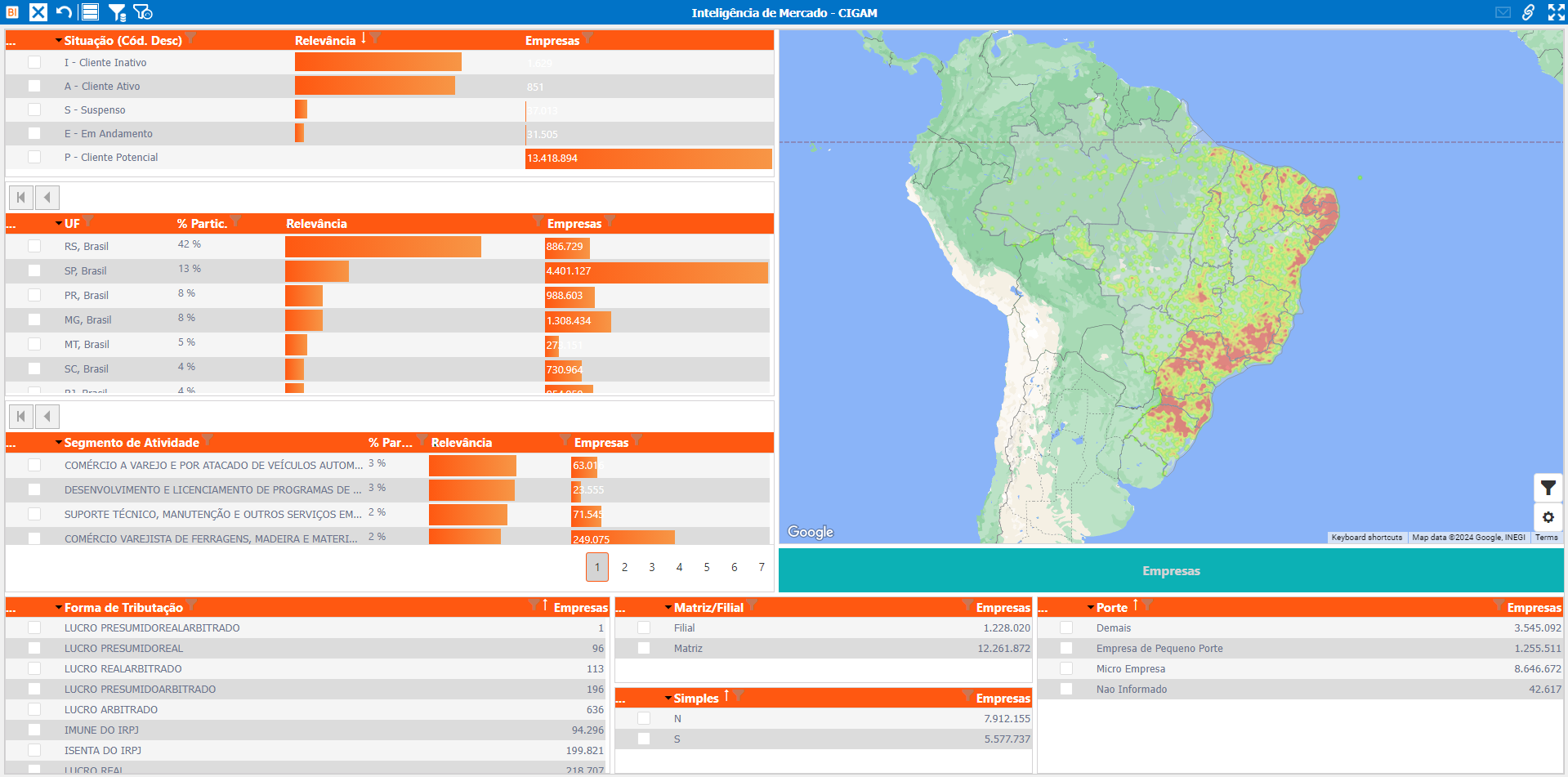The height and width of the screenshot is (777, 1568).
Task: Go to page 7 of segments
Action: pyautogui.click(x=762, y=567)
